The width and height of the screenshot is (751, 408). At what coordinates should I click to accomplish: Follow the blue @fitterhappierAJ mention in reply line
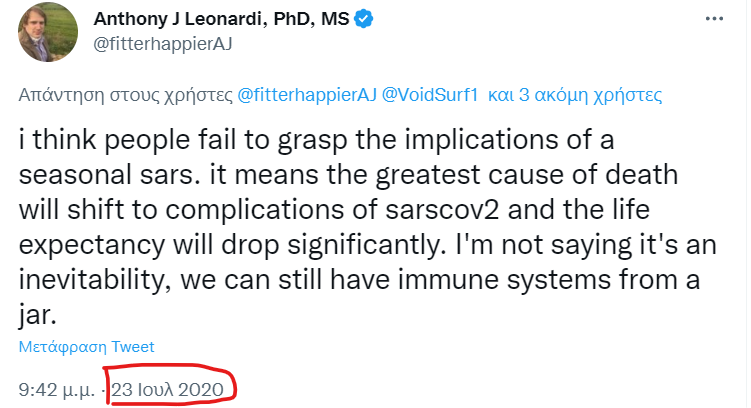(x=307, y=95)
